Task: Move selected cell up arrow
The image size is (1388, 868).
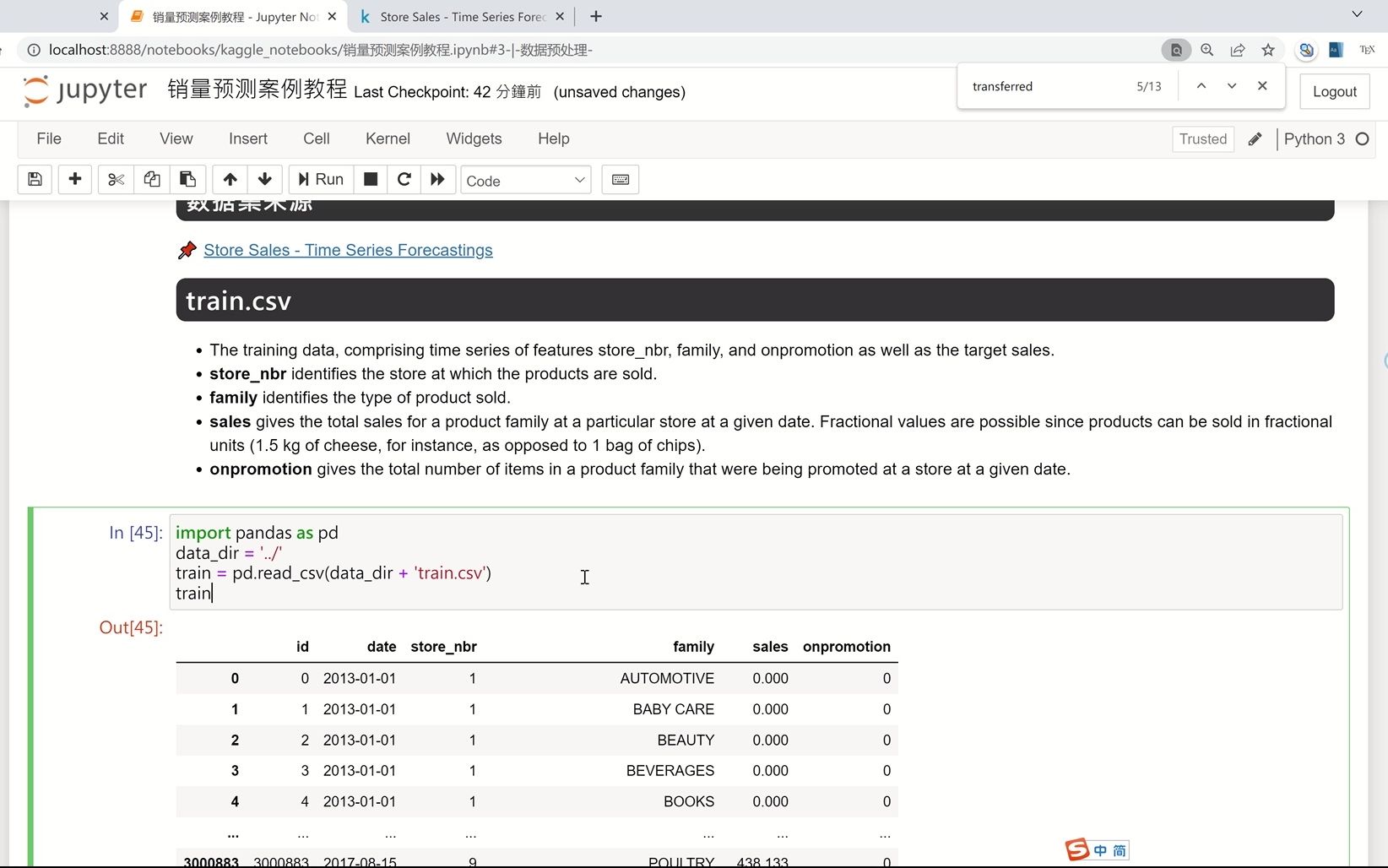Action: click(x=230, y=179)
